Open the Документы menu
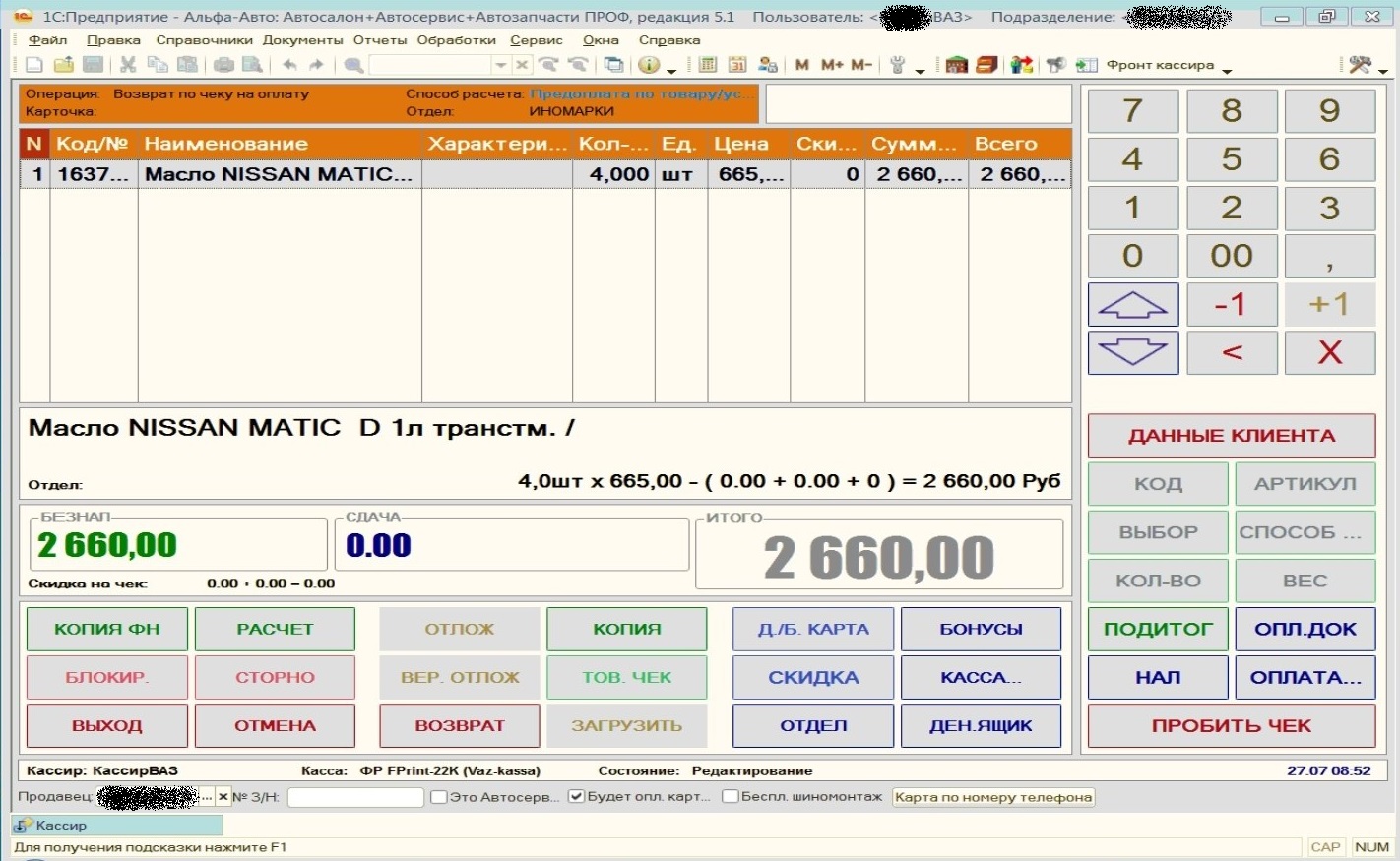The image size is (1400, 861). 302,40
